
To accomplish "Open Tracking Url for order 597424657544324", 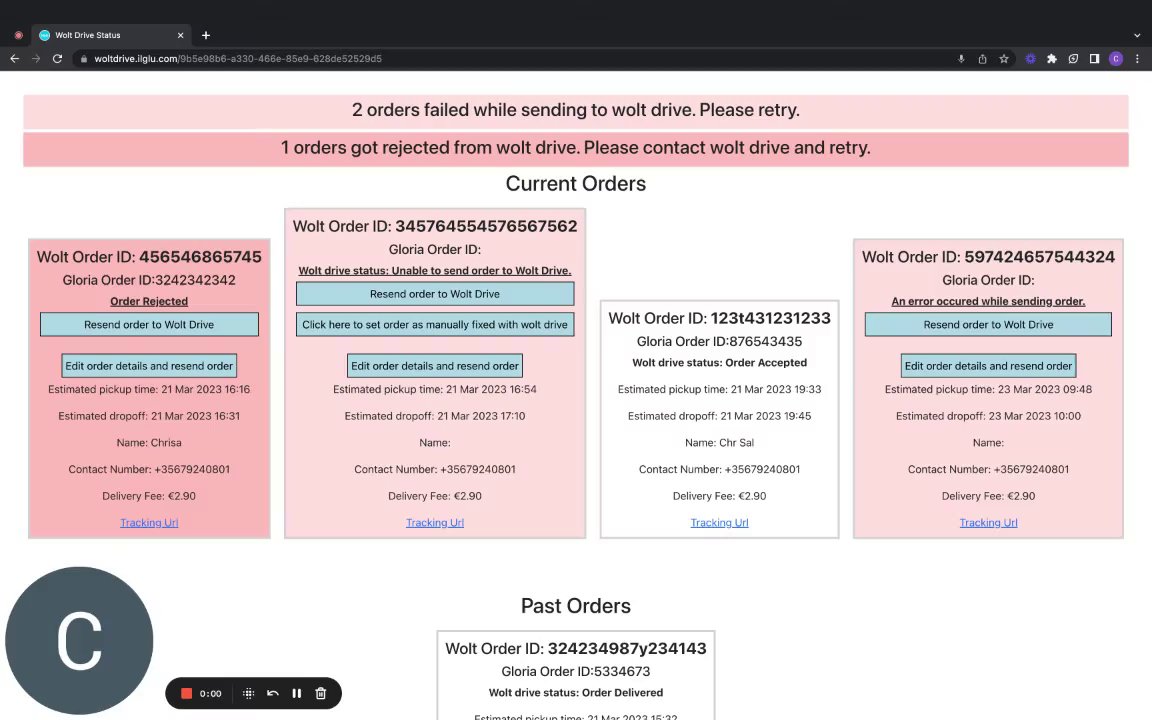I will click(x=988, y=522).
